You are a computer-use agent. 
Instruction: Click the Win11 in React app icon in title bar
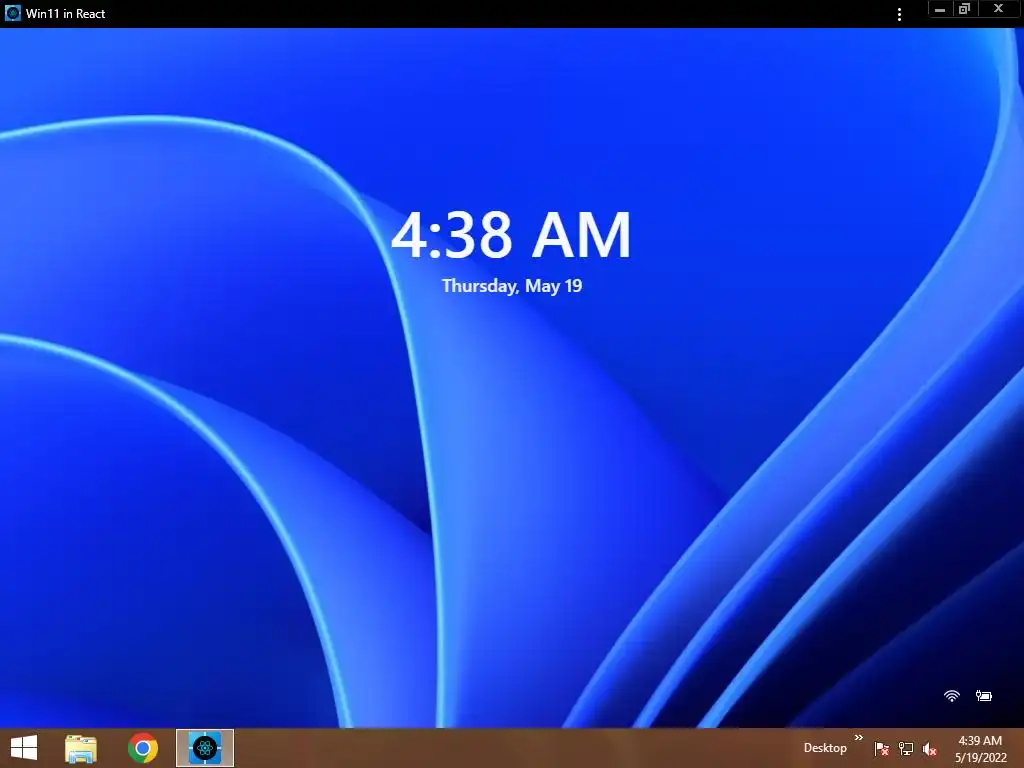[12, 13]
